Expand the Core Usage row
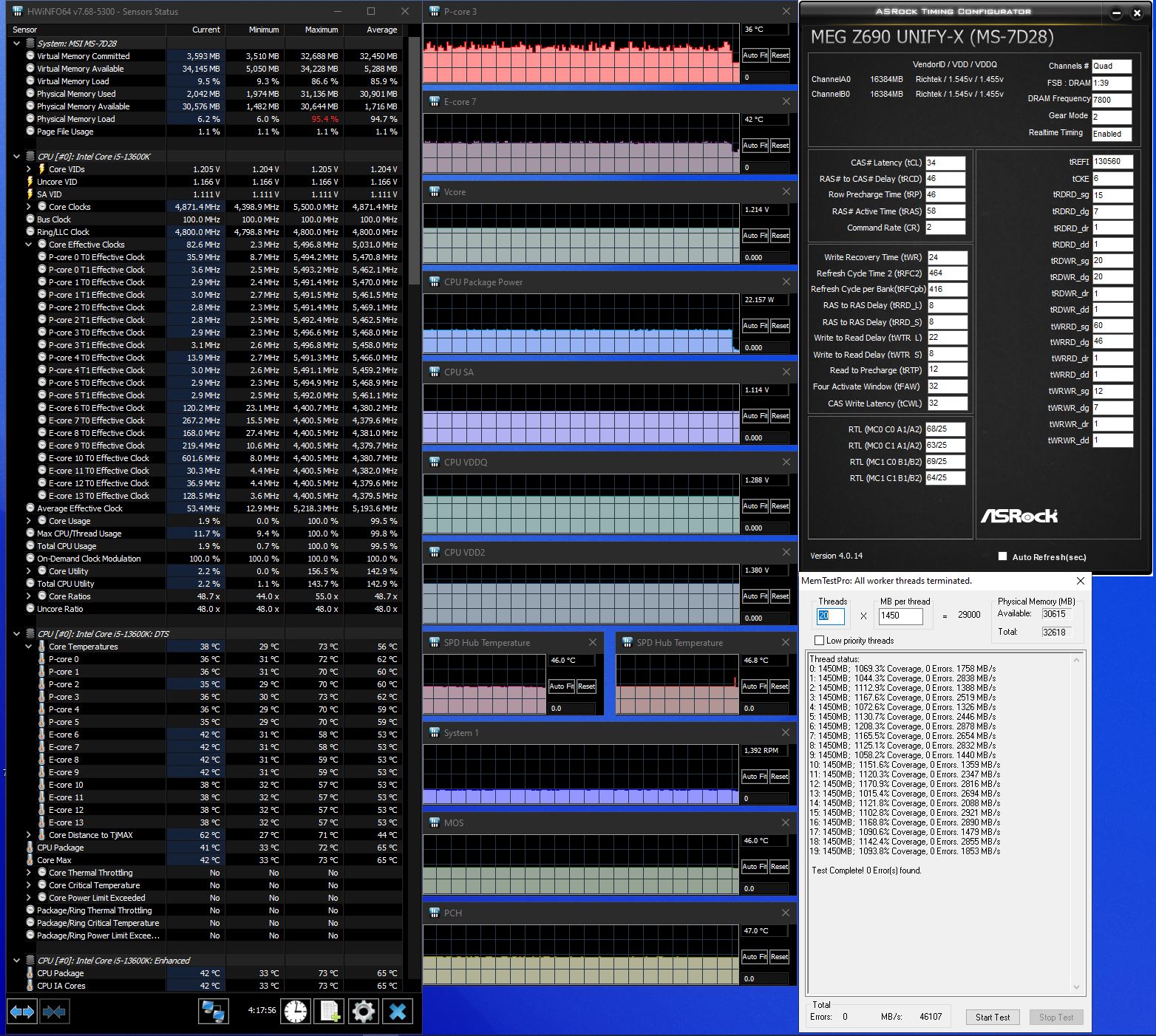Image resolution: width=1156 pixels, height=1036 pixels. click(29, 521)
